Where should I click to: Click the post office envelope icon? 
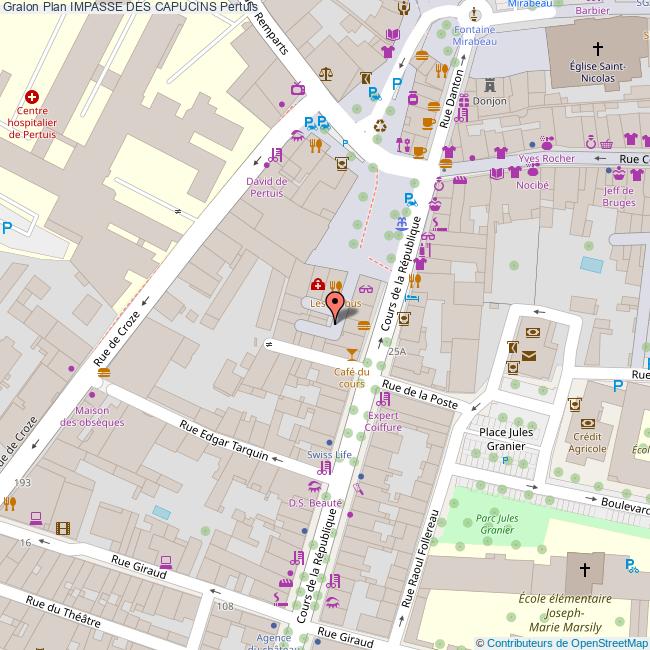coord(528,356)
